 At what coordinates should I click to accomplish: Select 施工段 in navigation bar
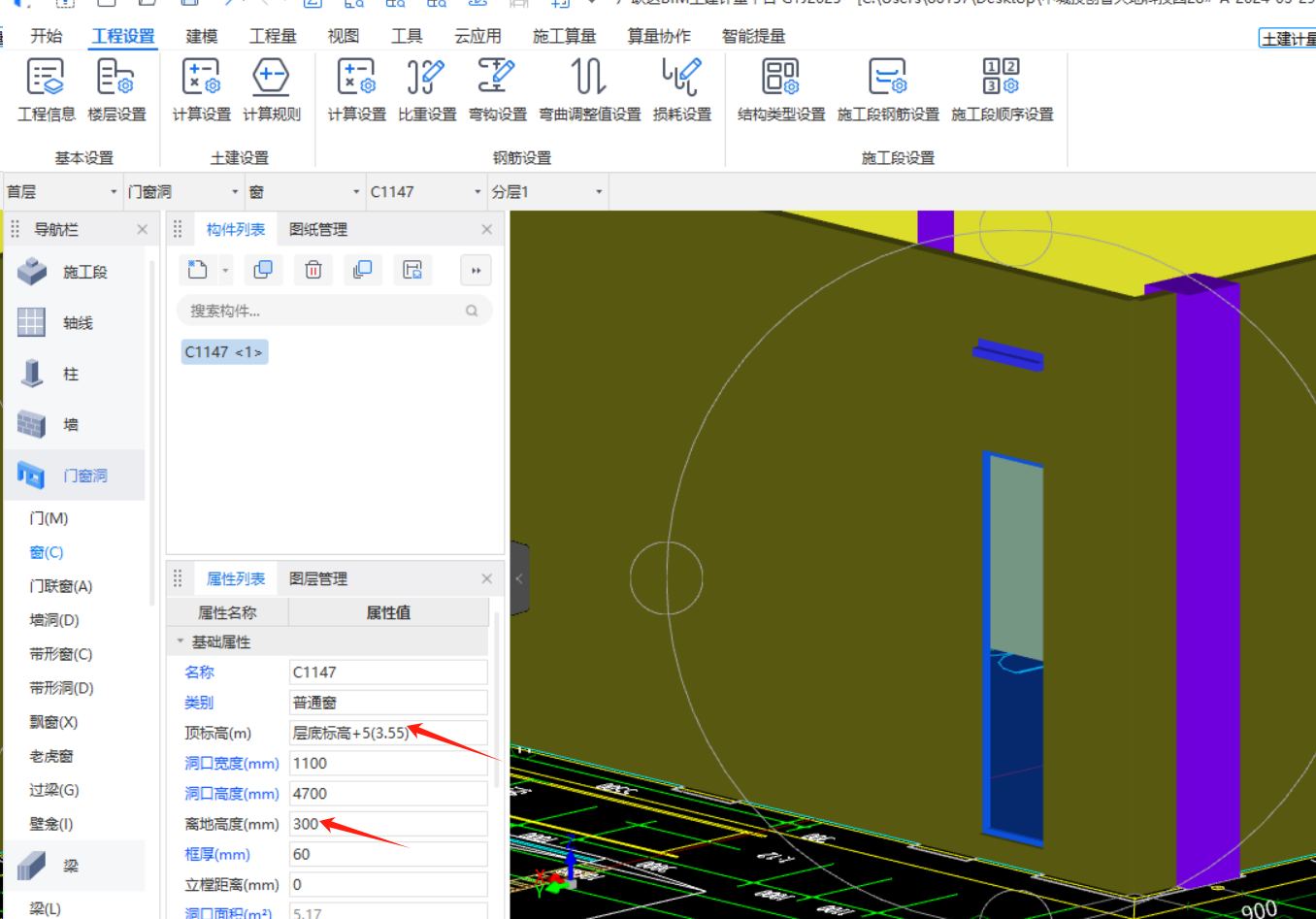75,272
